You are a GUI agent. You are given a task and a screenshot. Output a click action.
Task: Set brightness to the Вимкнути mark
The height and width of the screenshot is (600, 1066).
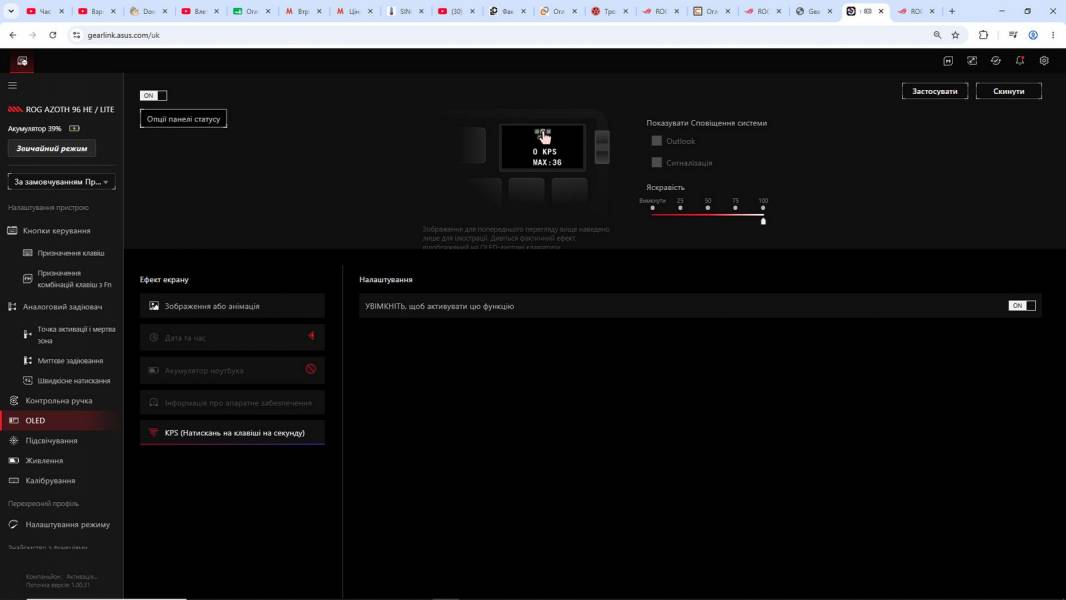(x=653, y=208)
